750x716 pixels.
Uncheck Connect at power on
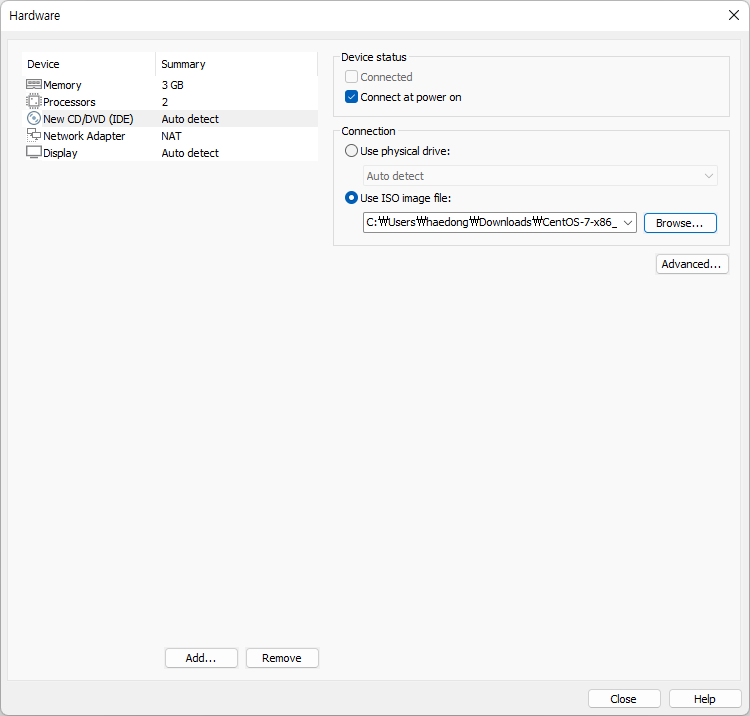click(351, 97)
